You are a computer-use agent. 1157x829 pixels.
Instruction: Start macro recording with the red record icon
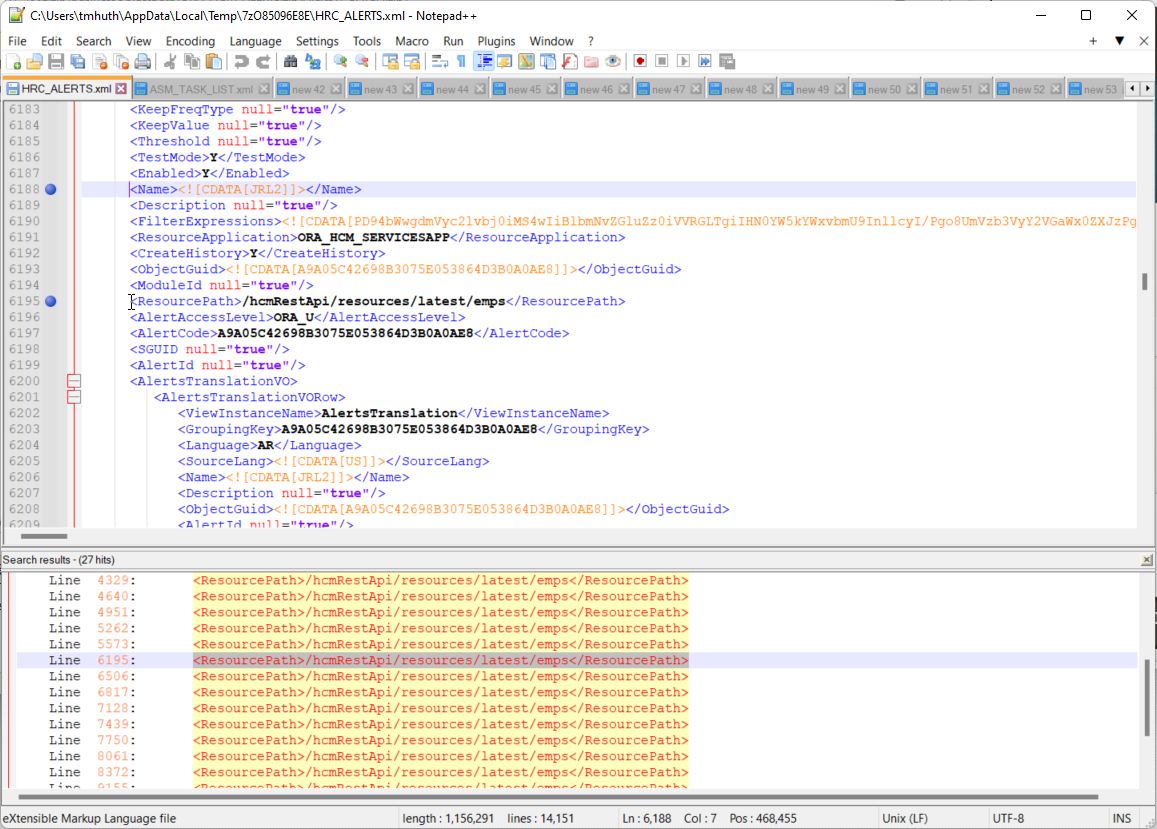640,62
